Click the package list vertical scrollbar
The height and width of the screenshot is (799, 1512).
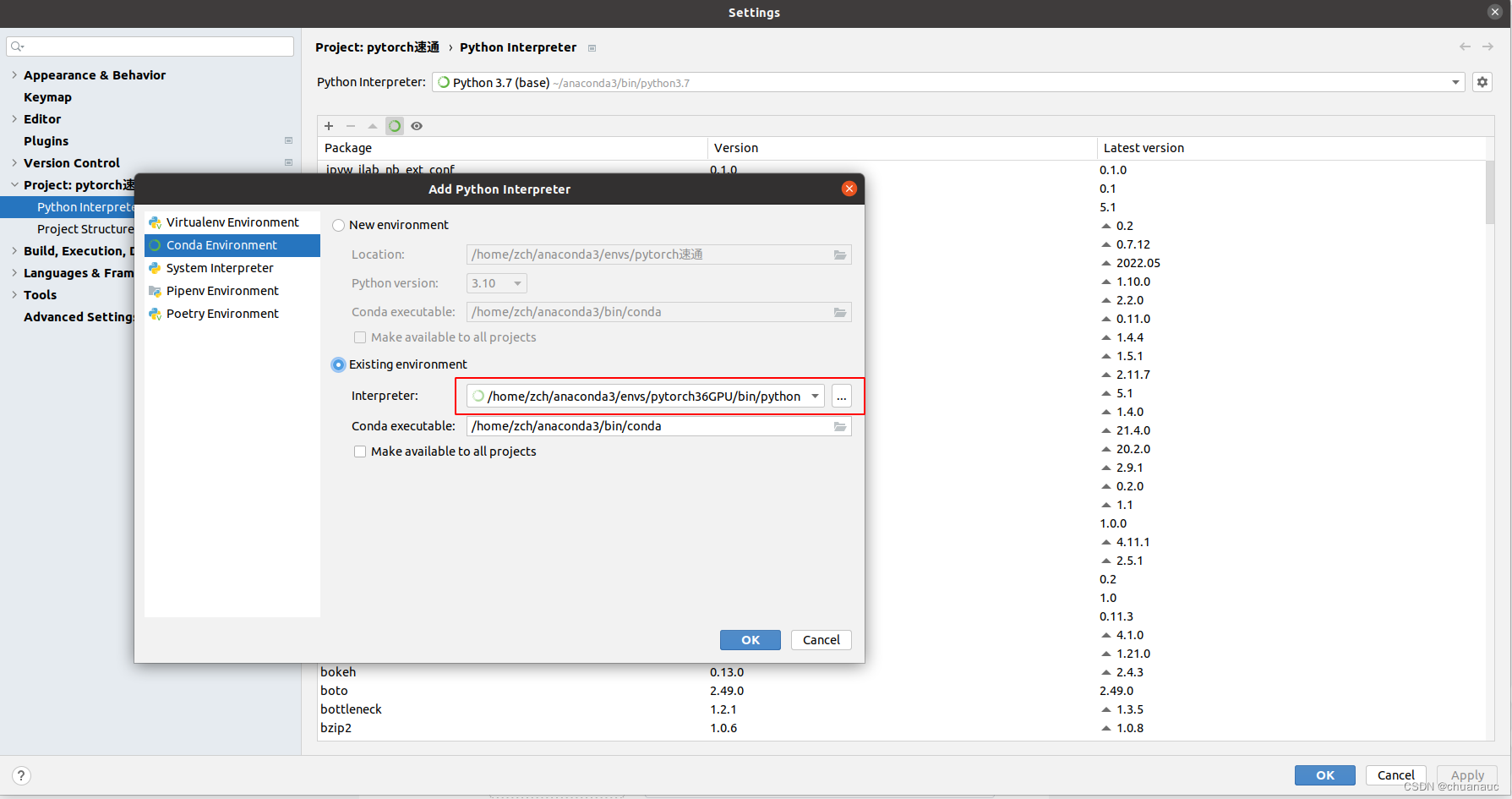coord(1490,192)
